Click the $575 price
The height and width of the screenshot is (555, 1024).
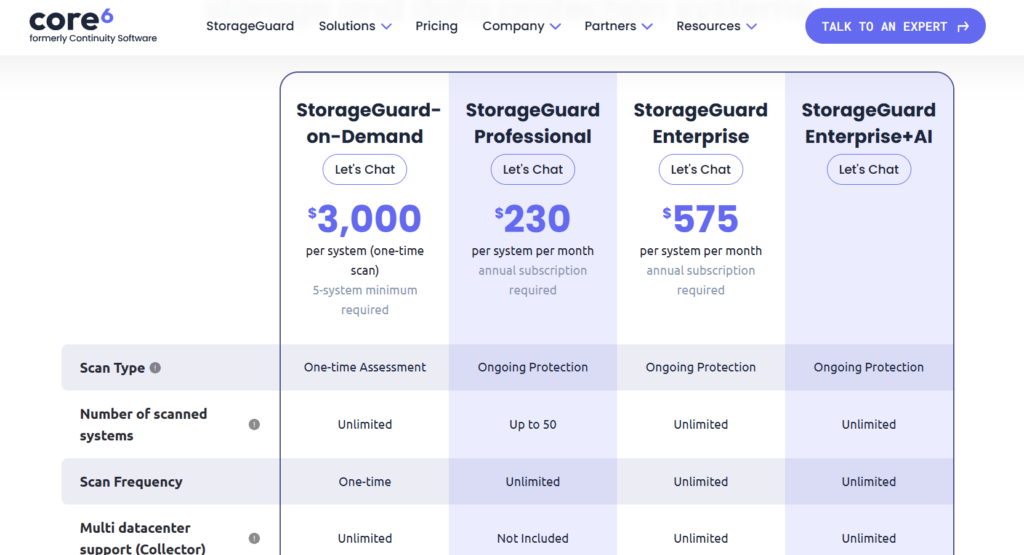[701, 219]
